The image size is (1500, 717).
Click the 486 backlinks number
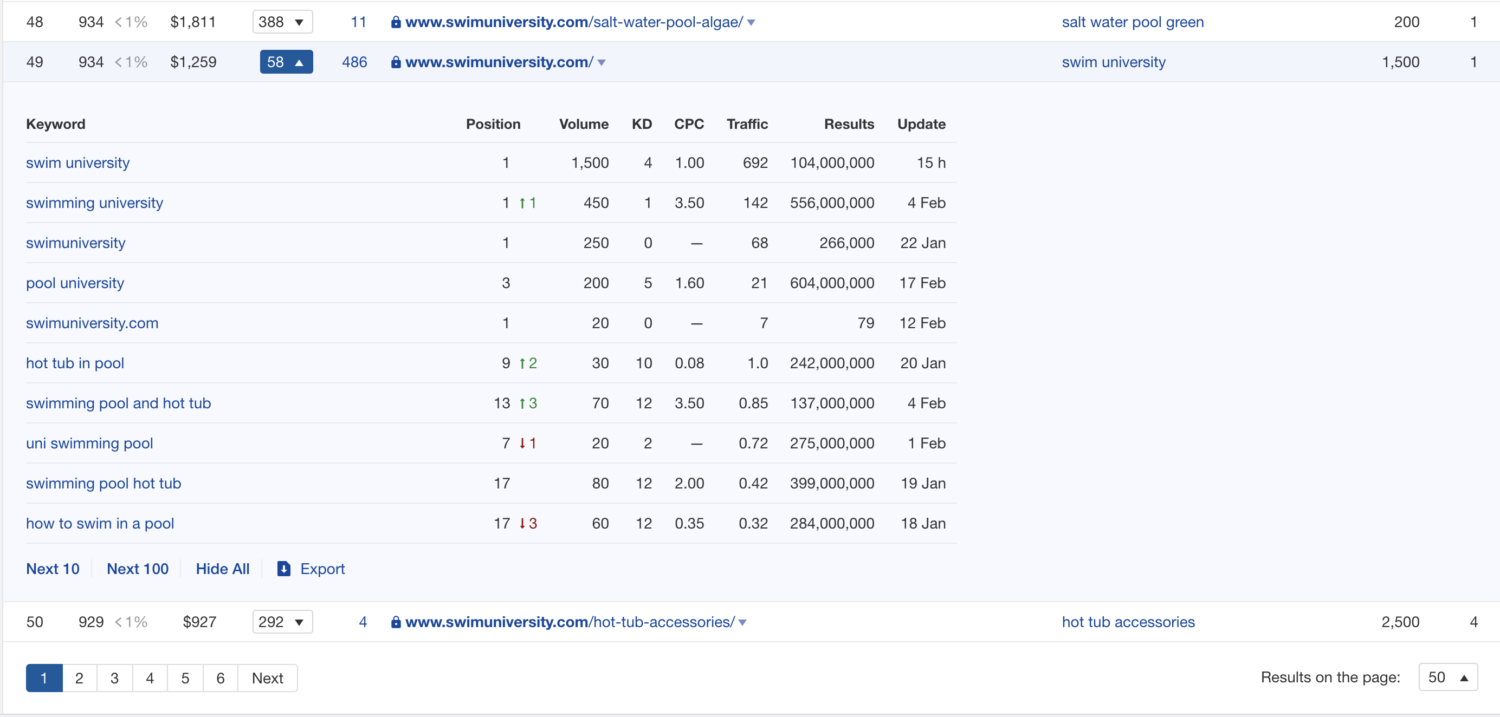[355, 62]
